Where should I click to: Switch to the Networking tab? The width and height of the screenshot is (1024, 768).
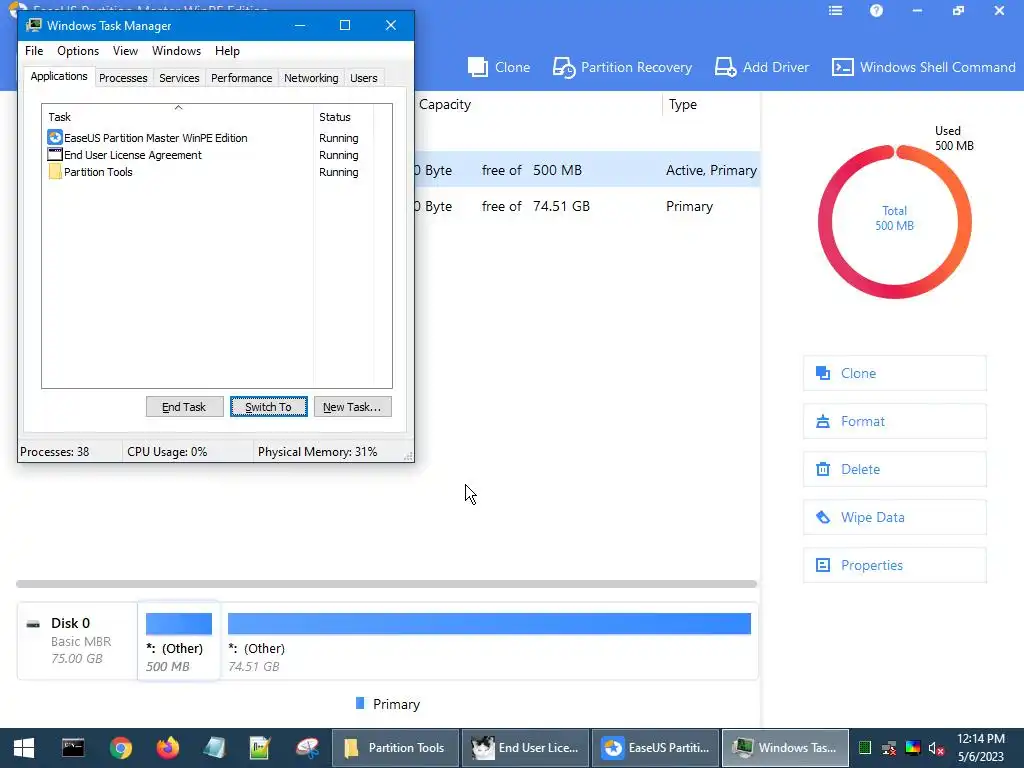pyautogui.click(x=311, y=78)
